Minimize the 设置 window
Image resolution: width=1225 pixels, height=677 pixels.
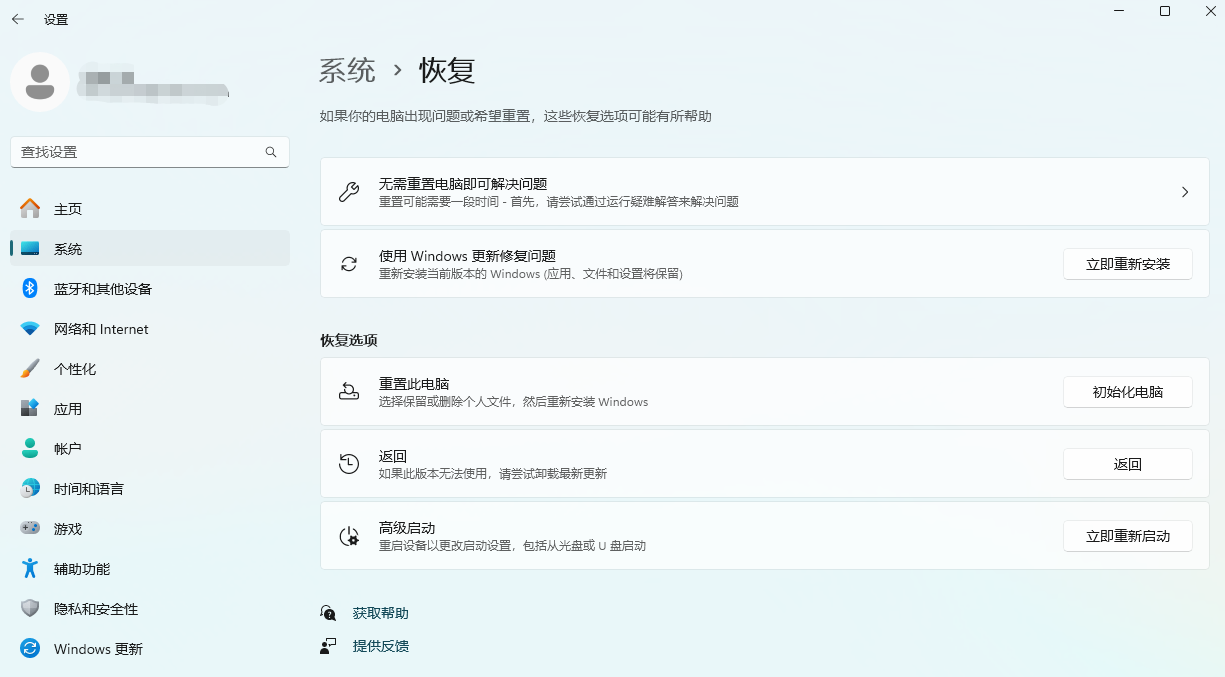[1119, 11]
